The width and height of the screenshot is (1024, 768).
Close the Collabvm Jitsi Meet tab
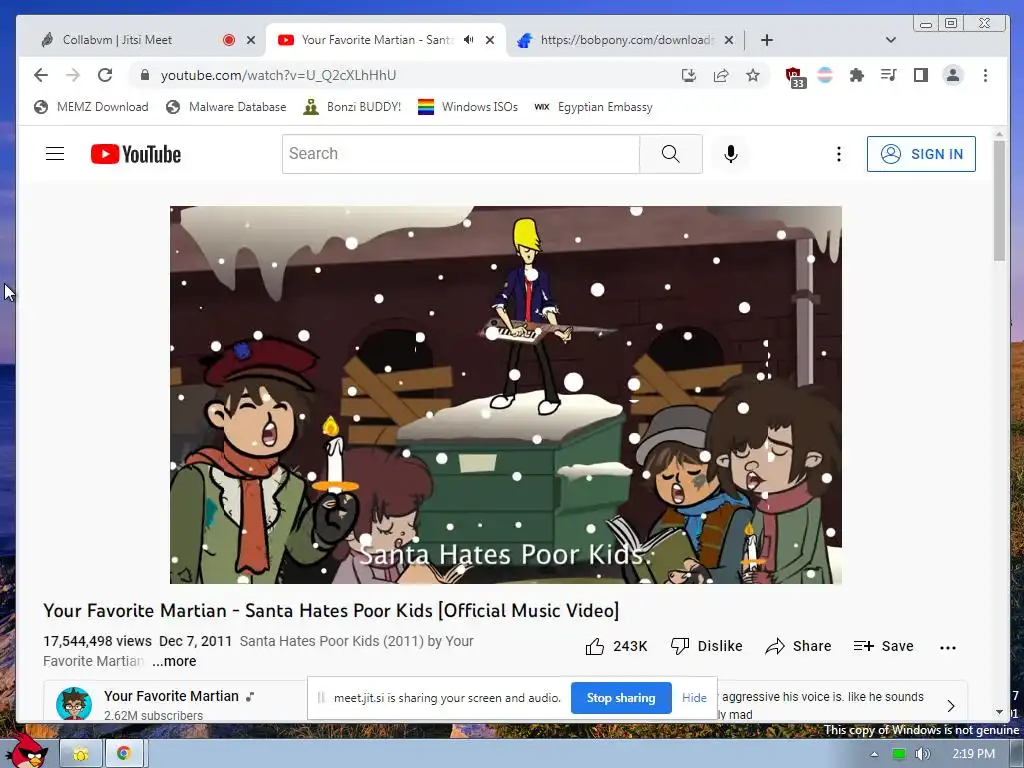coord(251,40)
